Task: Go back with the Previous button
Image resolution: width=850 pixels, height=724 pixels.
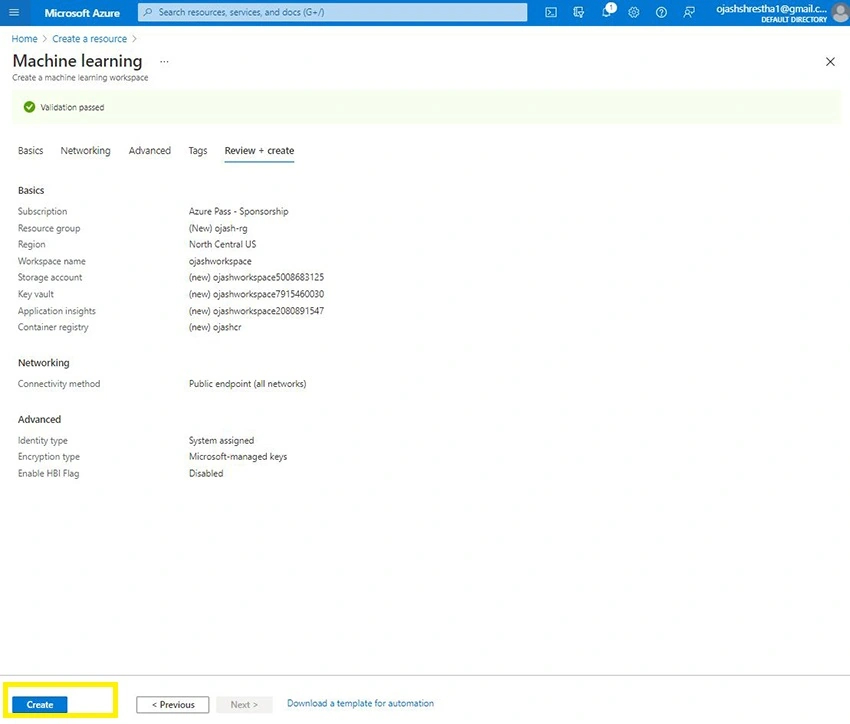Action: (172, 704)
